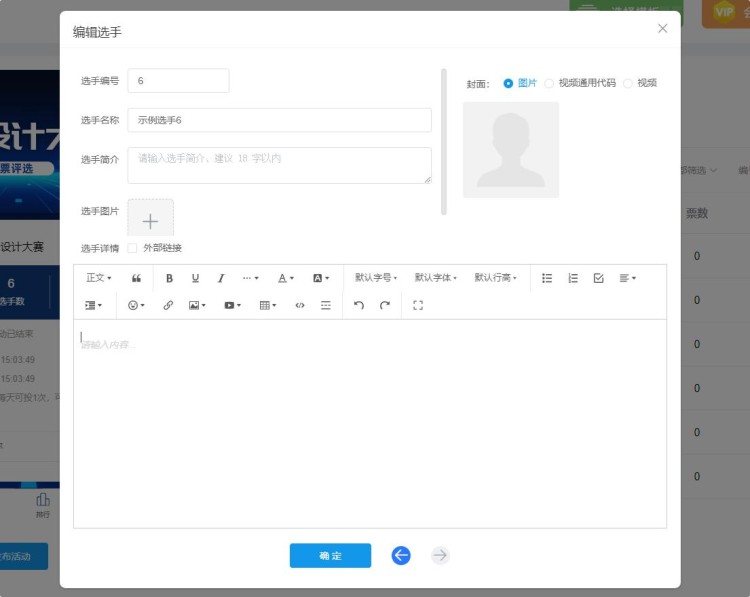Open the font color picker

click(x=286, y=278)
